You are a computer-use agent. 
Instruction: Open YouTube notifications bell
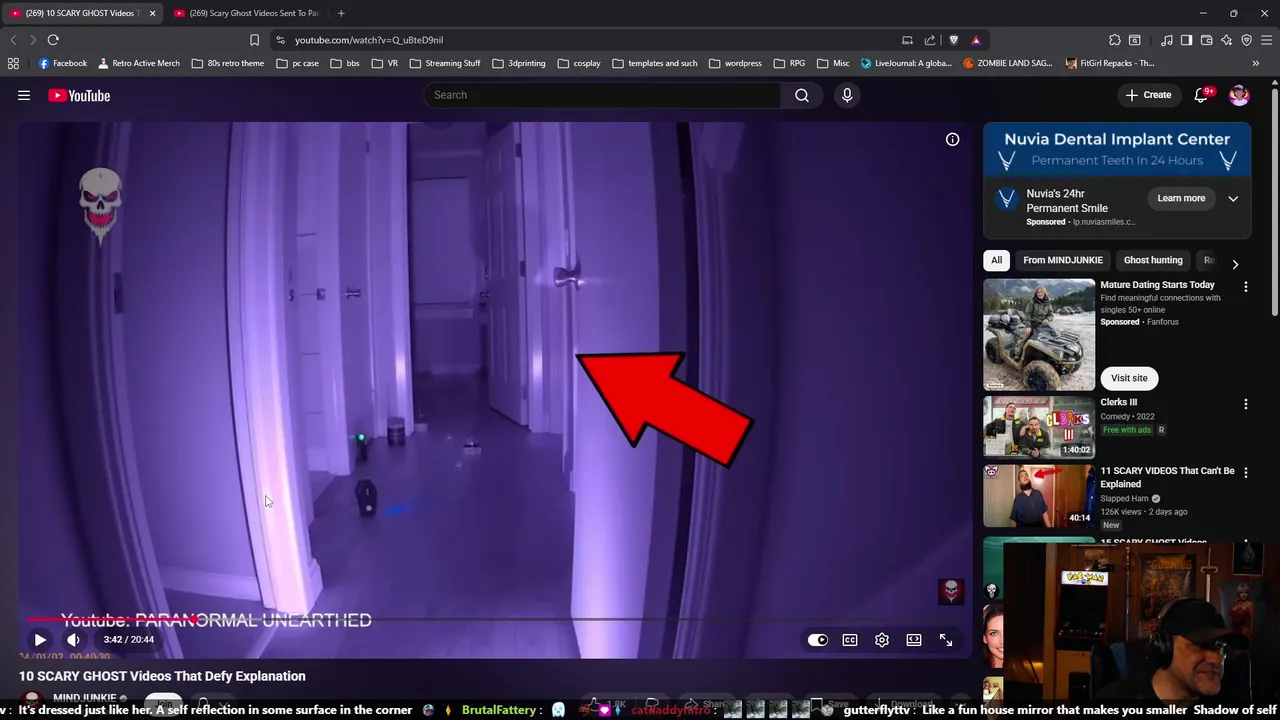coord(1201,95)
